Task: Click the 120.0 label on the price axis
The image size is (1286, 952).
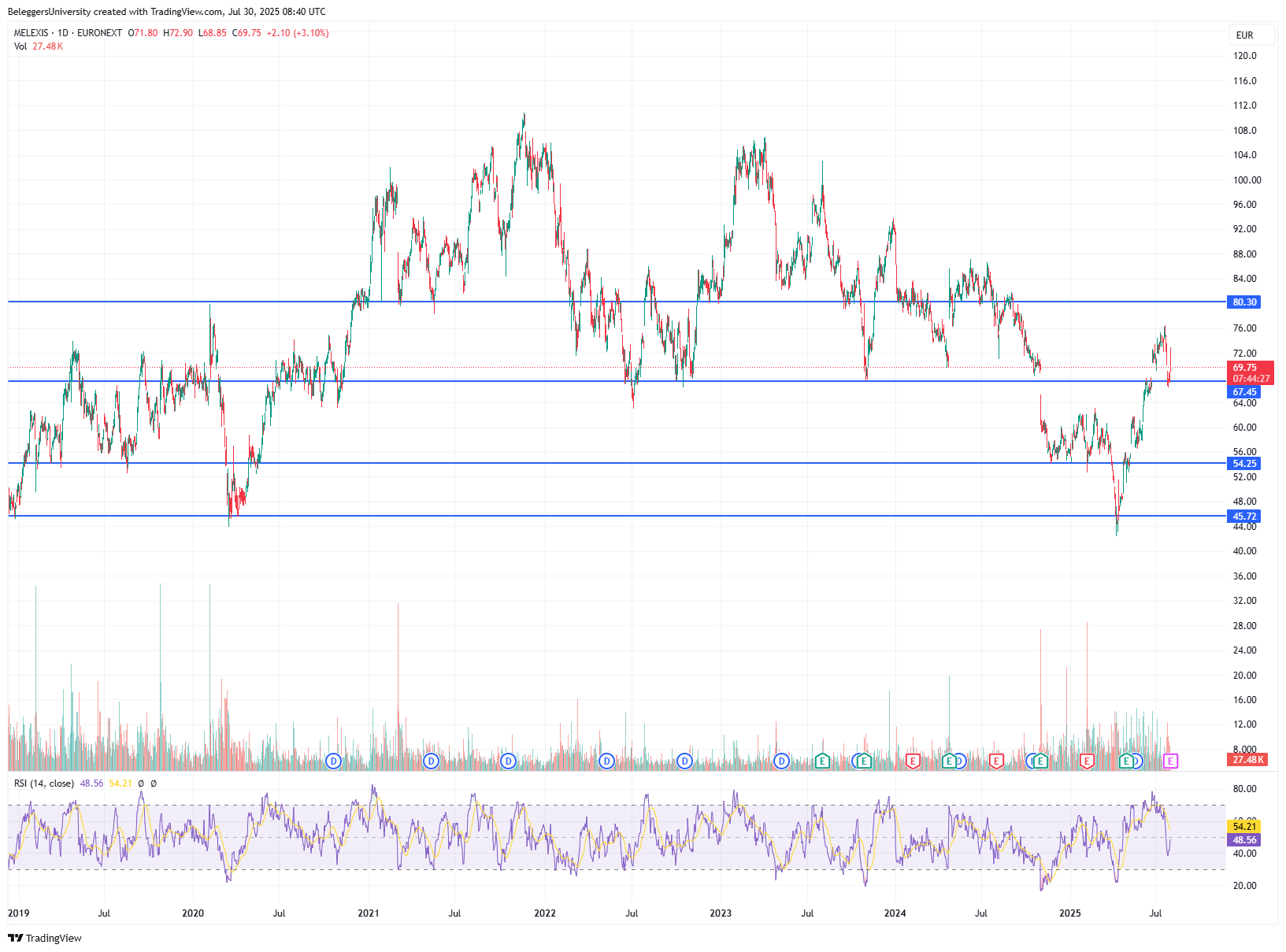Action: coord(1245,56)
